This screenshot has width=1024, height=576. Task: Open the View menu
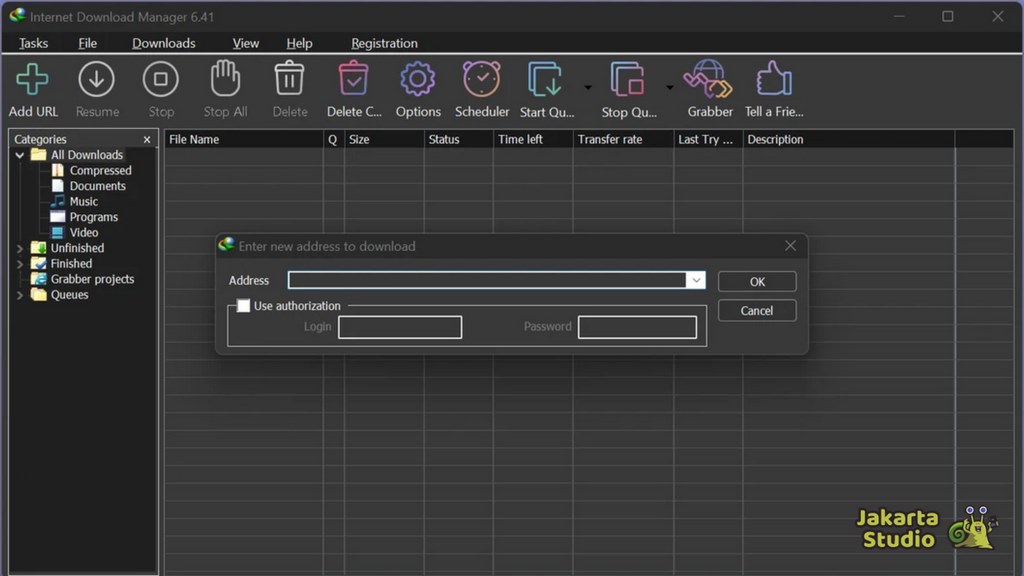(246, 43)
